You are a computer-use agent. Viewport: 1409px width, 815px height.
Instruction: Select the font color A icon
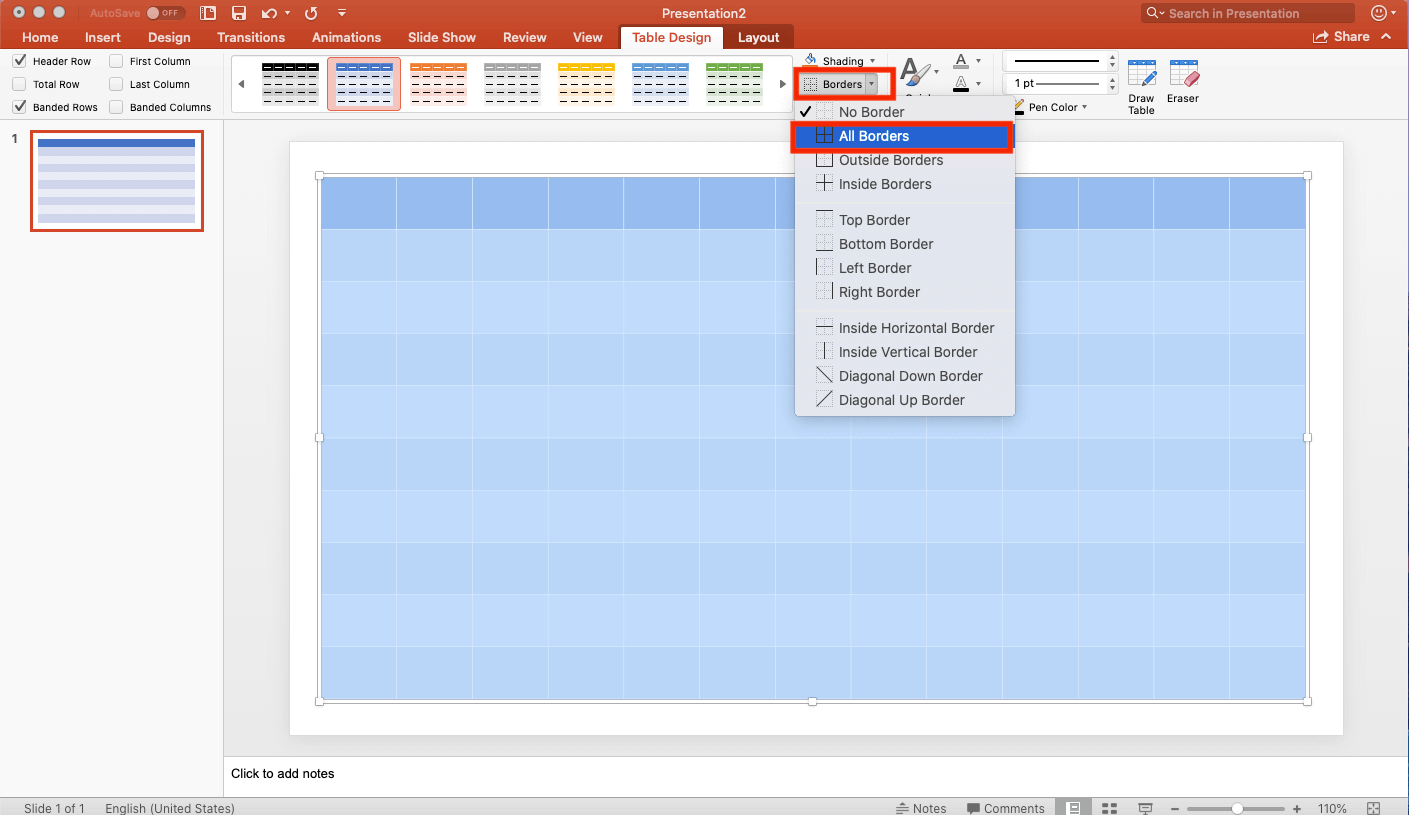click(x=963, y=60)
